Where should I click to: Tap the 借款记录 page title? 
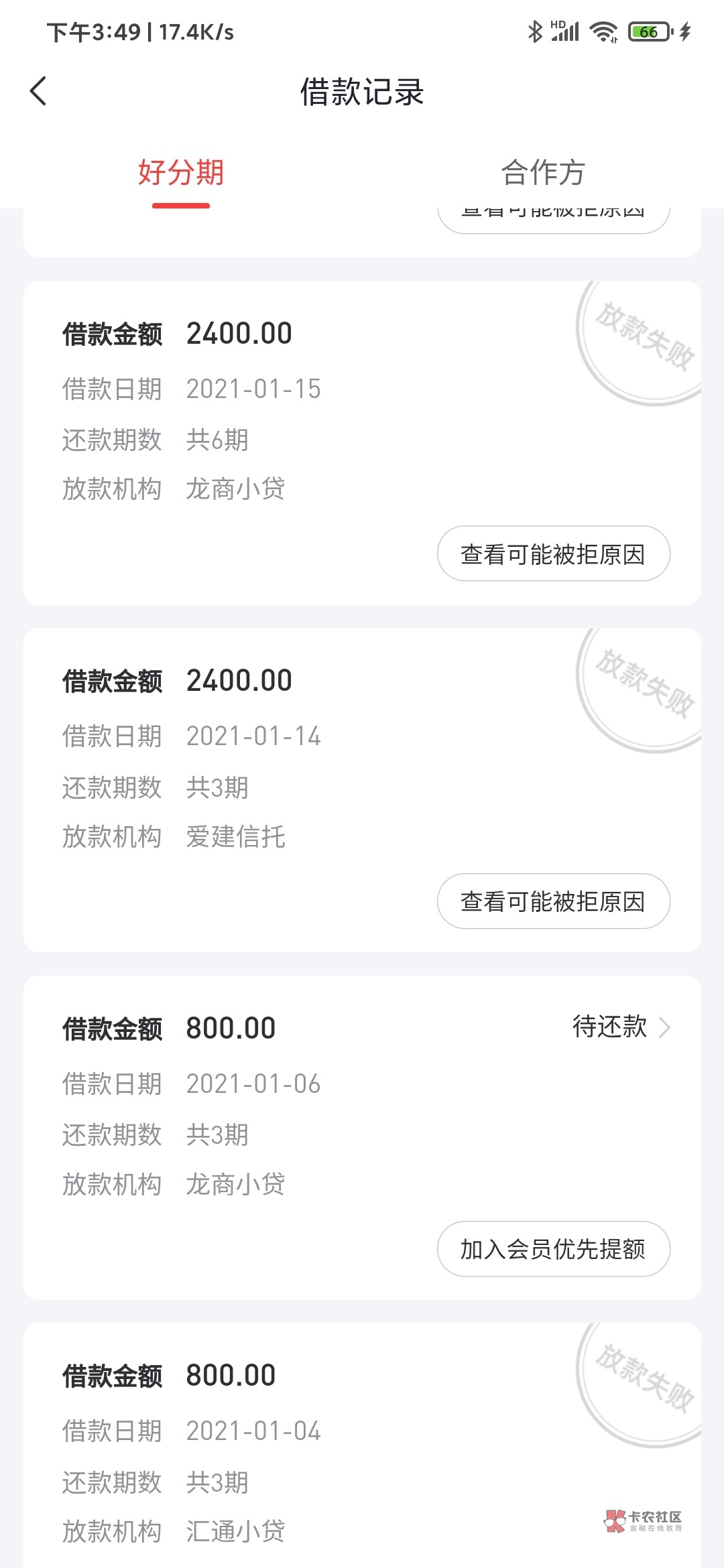pos(362,92)
